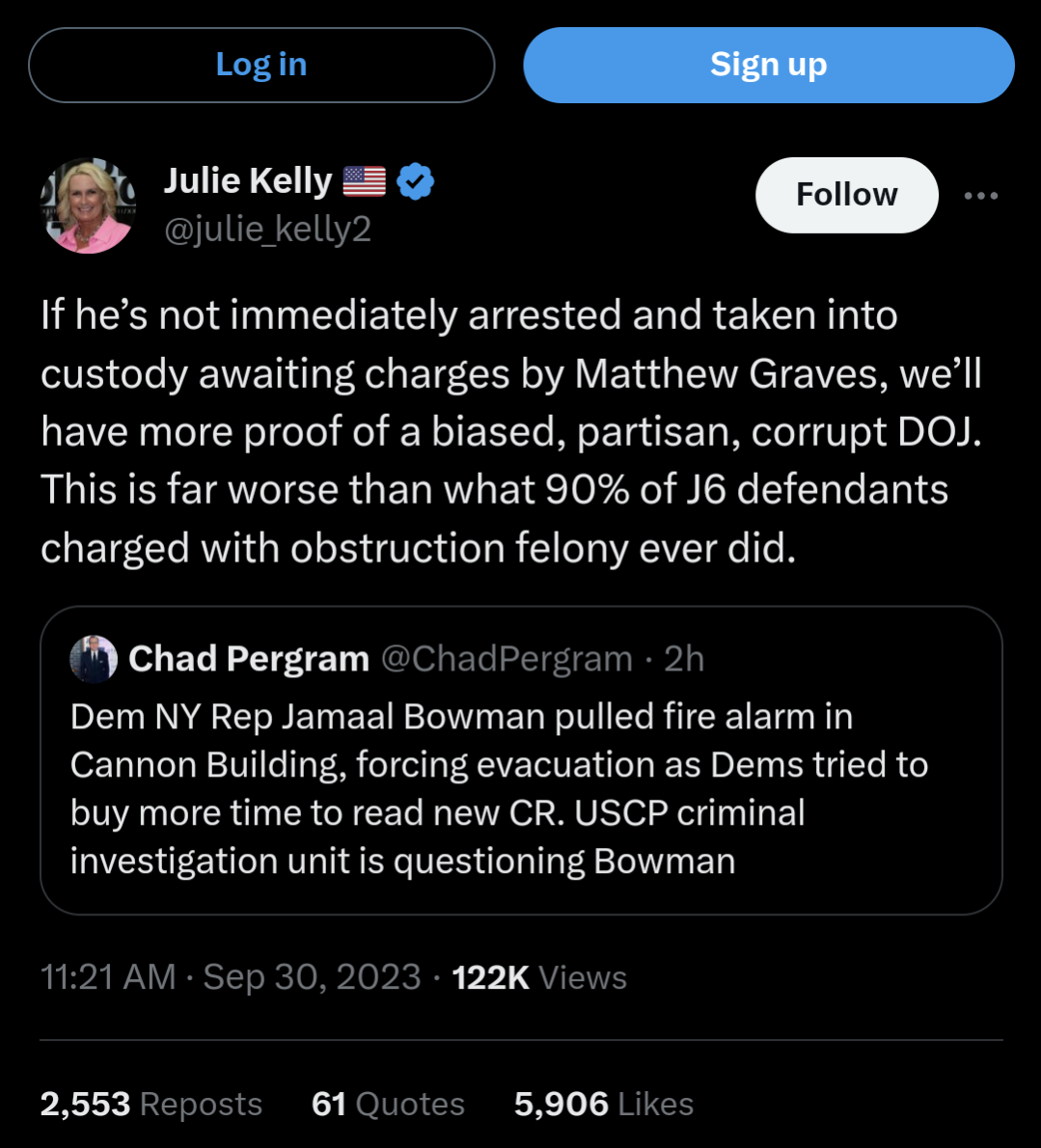Click the American flag emoji icon
1041x1148 pixels.
click(364, 181)
